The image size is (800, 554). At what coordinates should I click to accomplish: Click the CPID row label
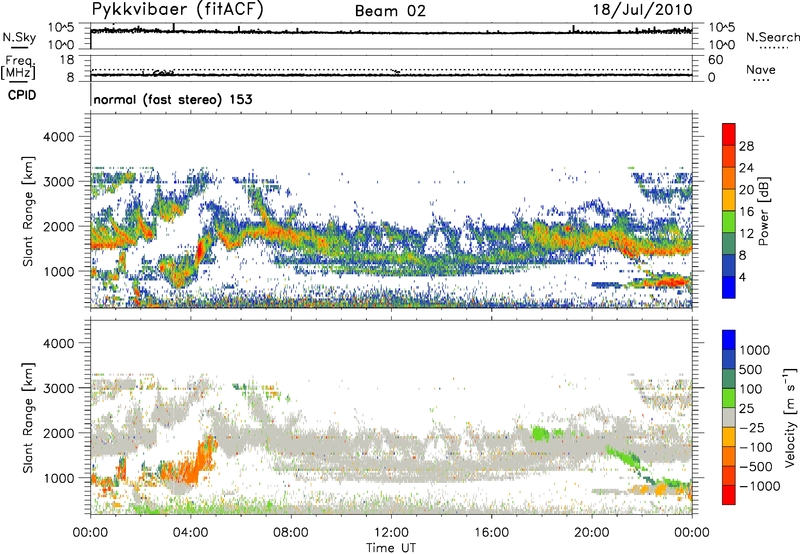[x=22, y=95]
